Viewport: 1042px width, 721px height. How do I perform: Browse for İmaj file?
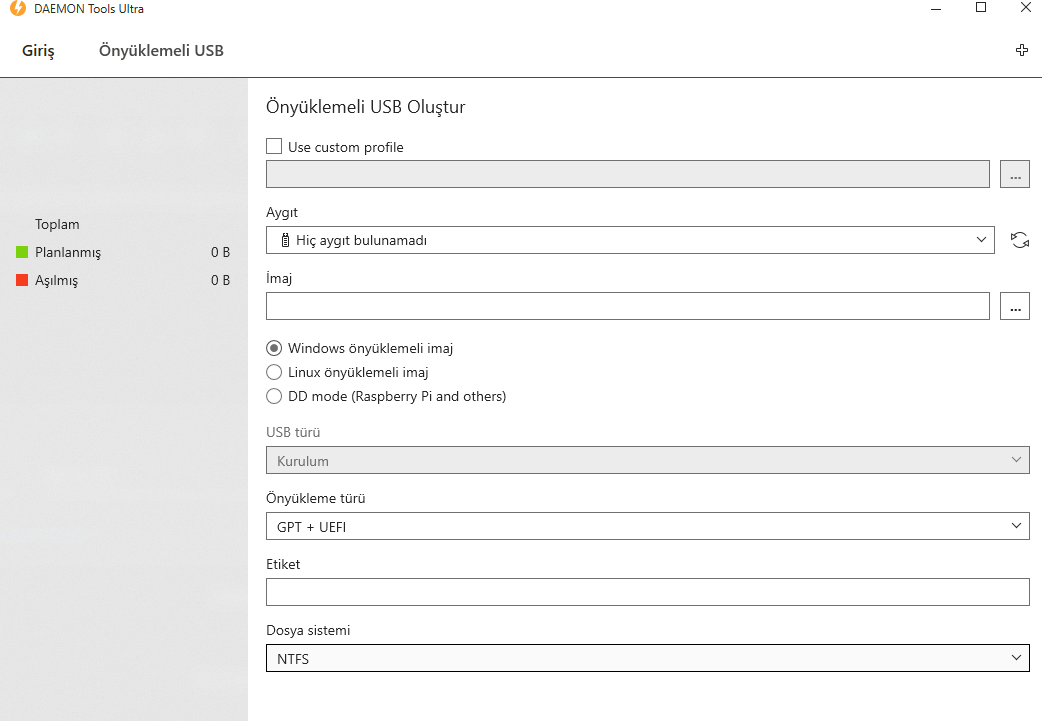(x=1014, y=307)
